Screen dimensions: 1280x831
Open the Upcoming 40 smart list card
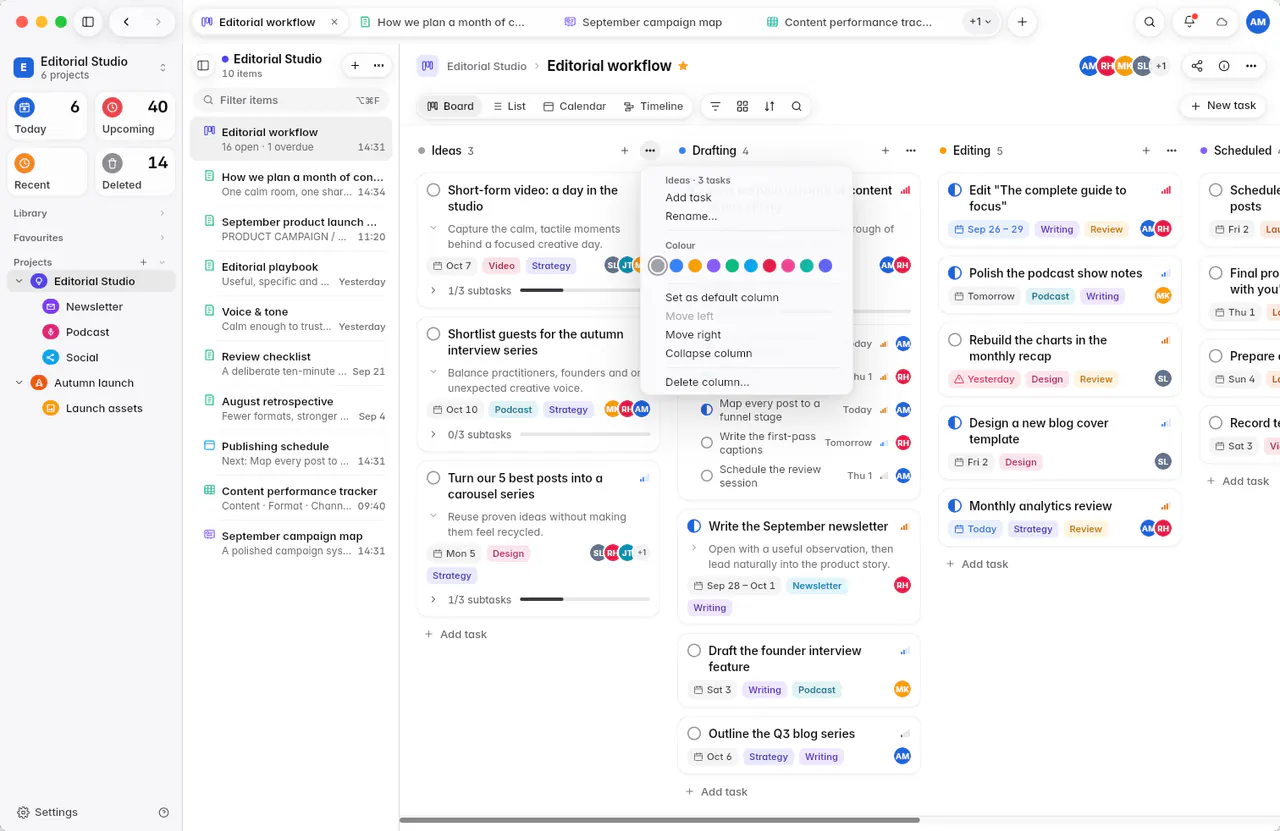[x=135, y=116]
